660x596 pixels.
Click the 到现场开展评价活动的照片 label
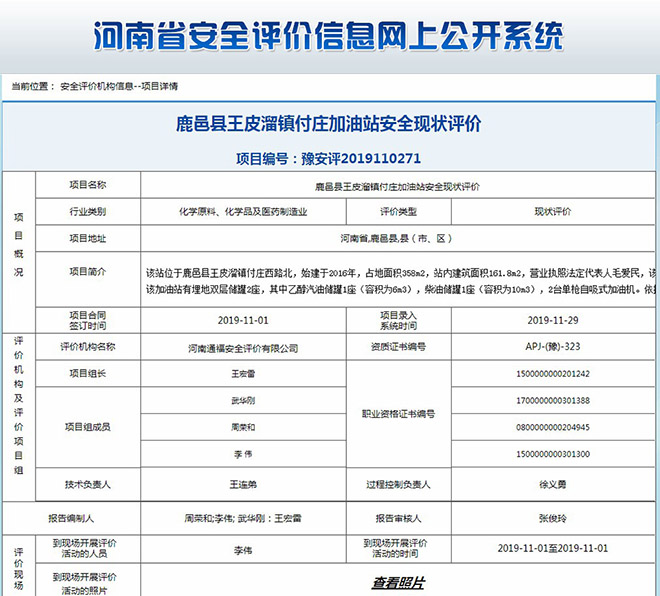[x=85, y=583]
